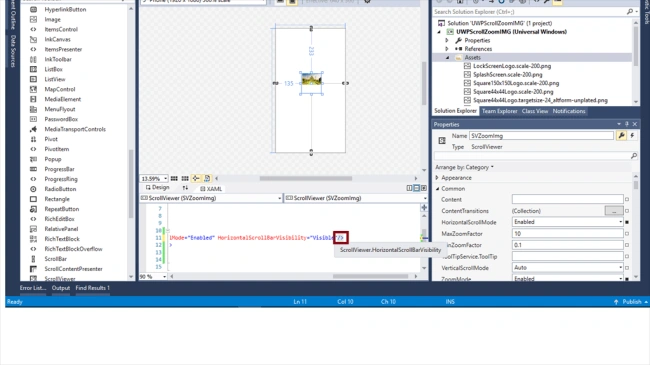
Task: Click the Properties search magnifier icon
Action: click(x=634, y=156)
